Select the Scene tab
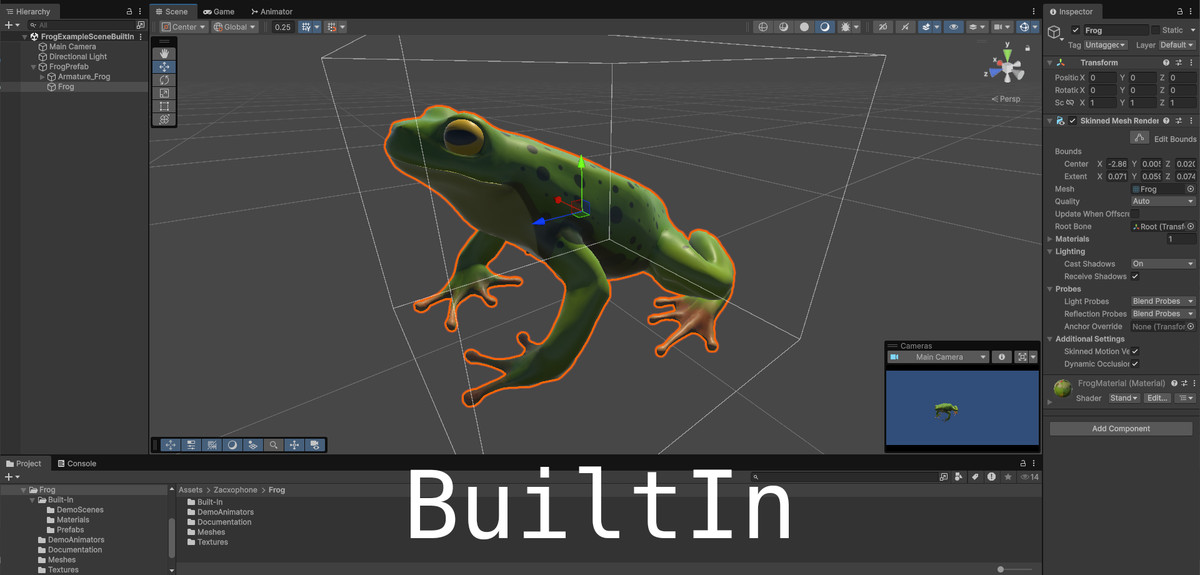The width and height of the screenshot is (1200, 575). coord(174,11)
